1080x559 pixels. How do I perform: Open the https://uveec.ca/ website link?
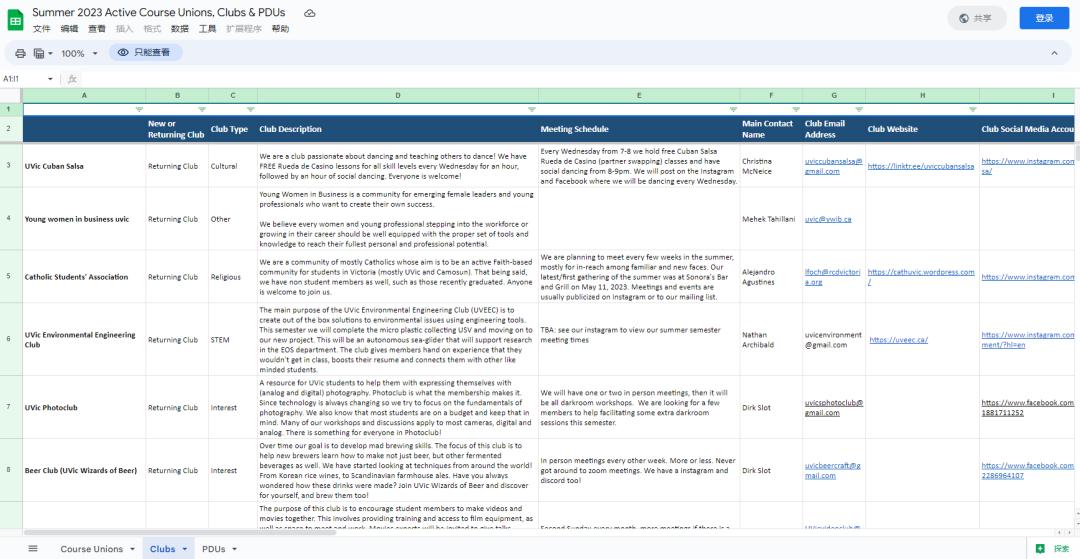pyautogui.click(x=898, y=339)
